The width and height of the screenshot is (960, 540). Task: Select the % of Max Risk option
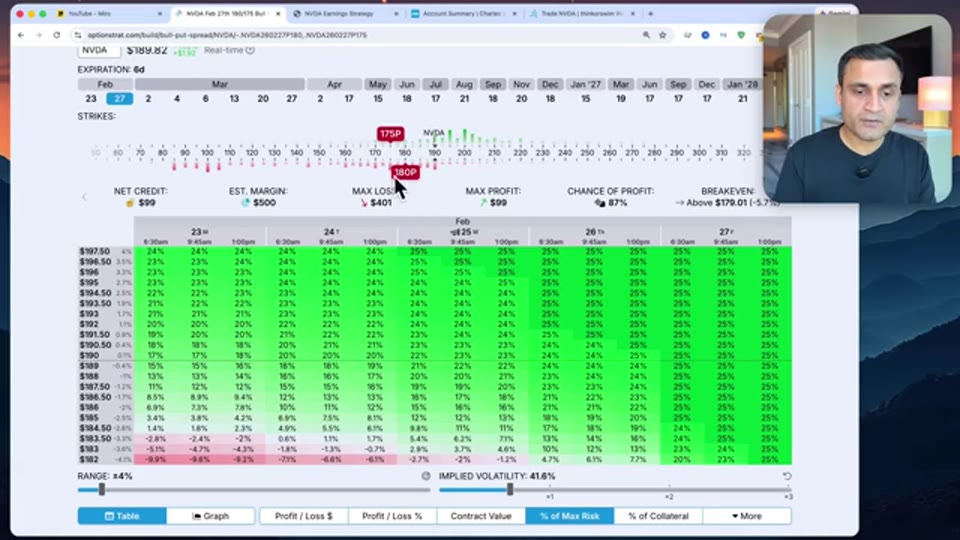click(569, 516)
